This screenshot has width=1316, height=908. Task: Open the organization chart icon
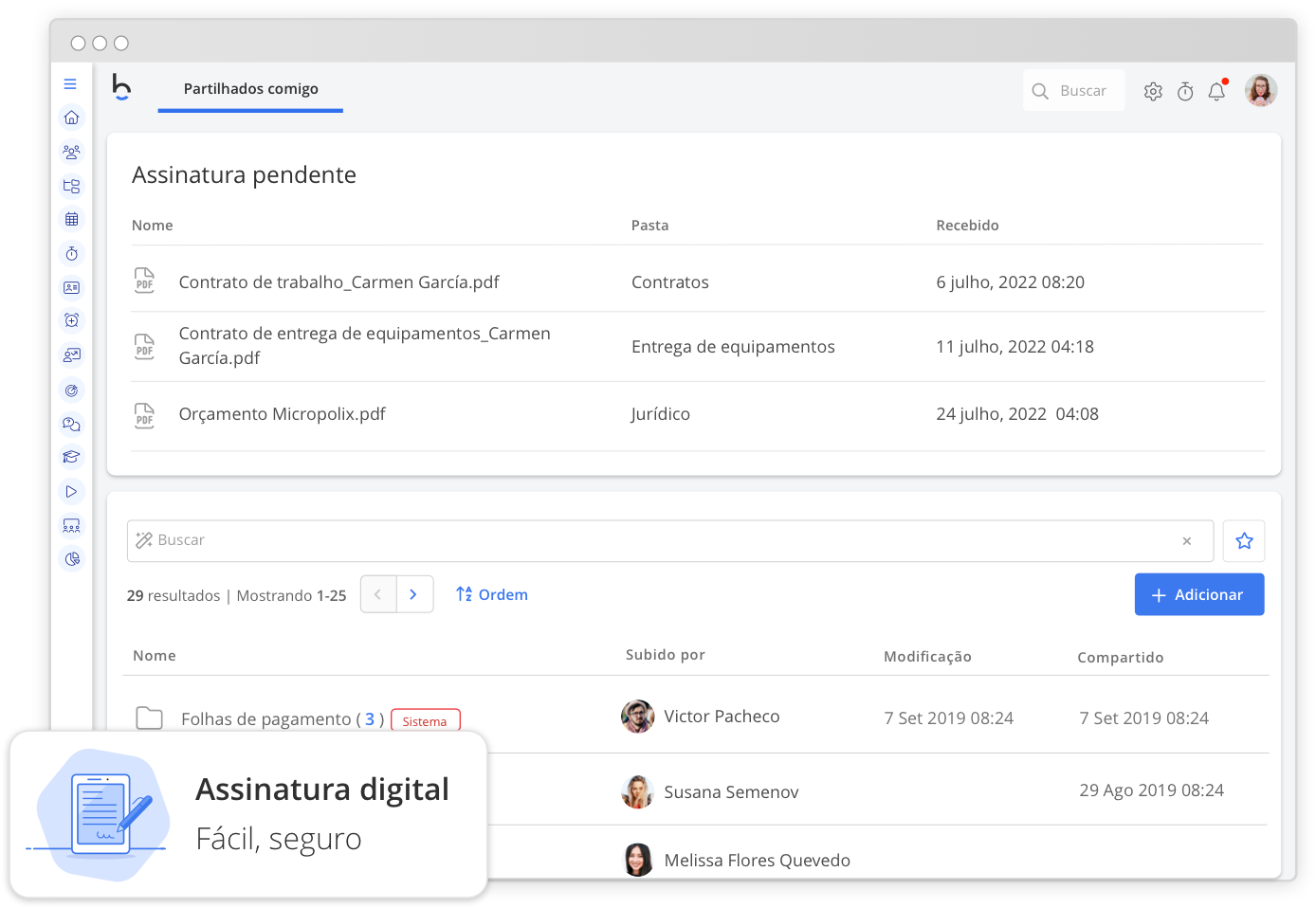point(71,186)
